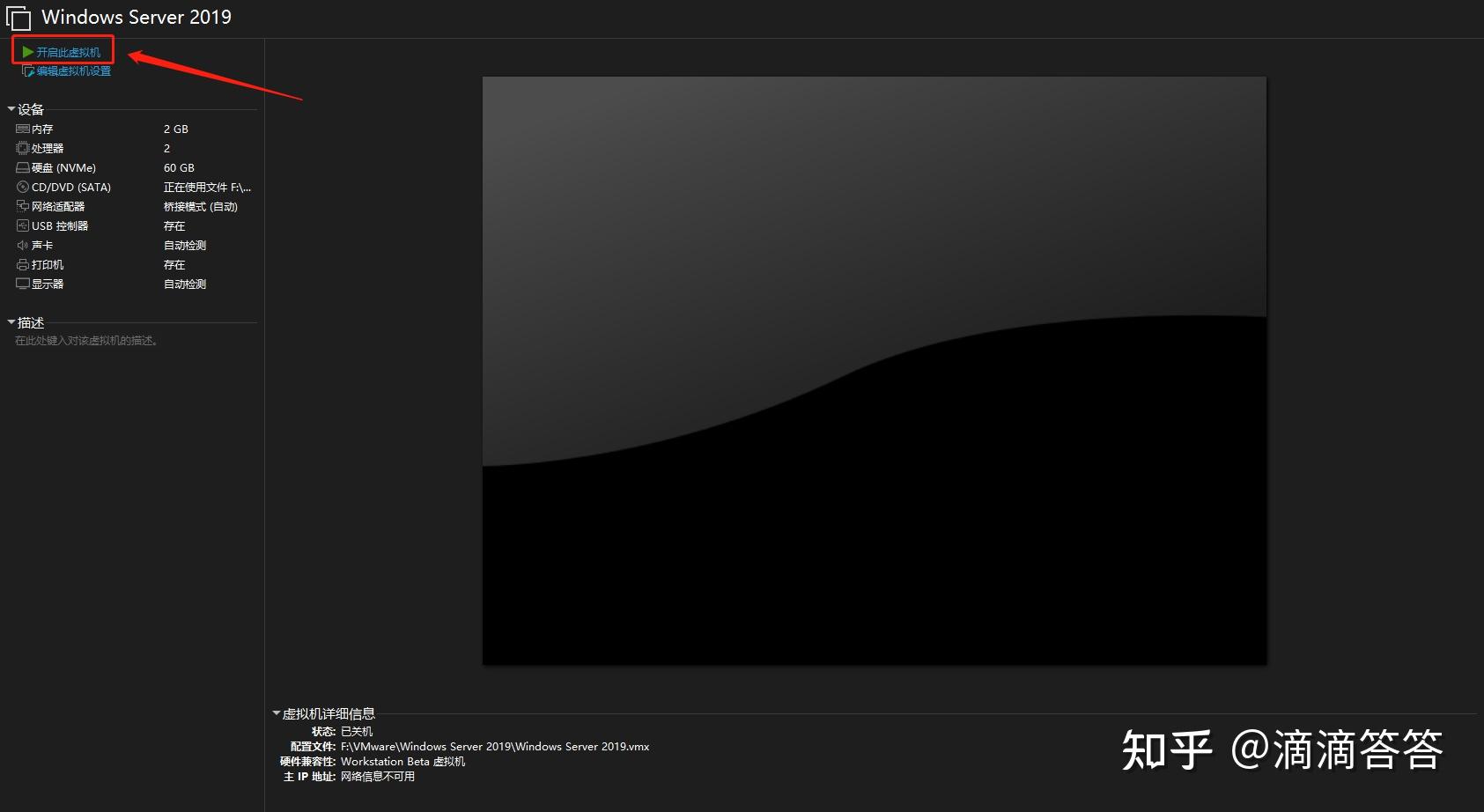Click the green play icon to power on VM
The image size is (1484, 812).
tap(28, 52)
